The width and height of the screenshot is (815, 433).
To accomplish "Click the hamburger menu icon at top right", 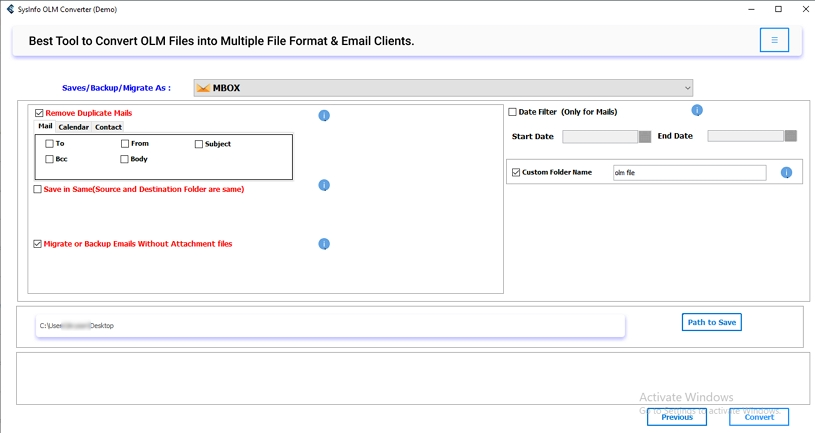I will (774, 40).
